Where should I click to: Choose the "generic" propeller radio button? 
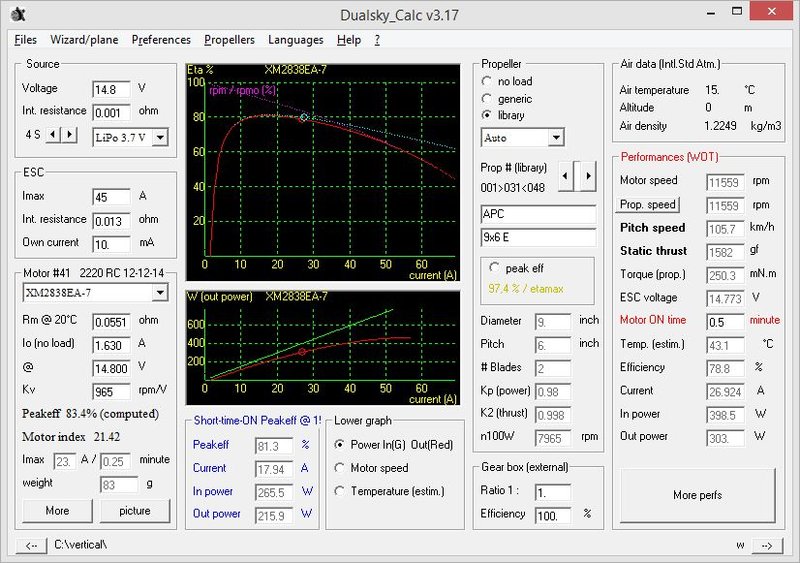point(487,99)
